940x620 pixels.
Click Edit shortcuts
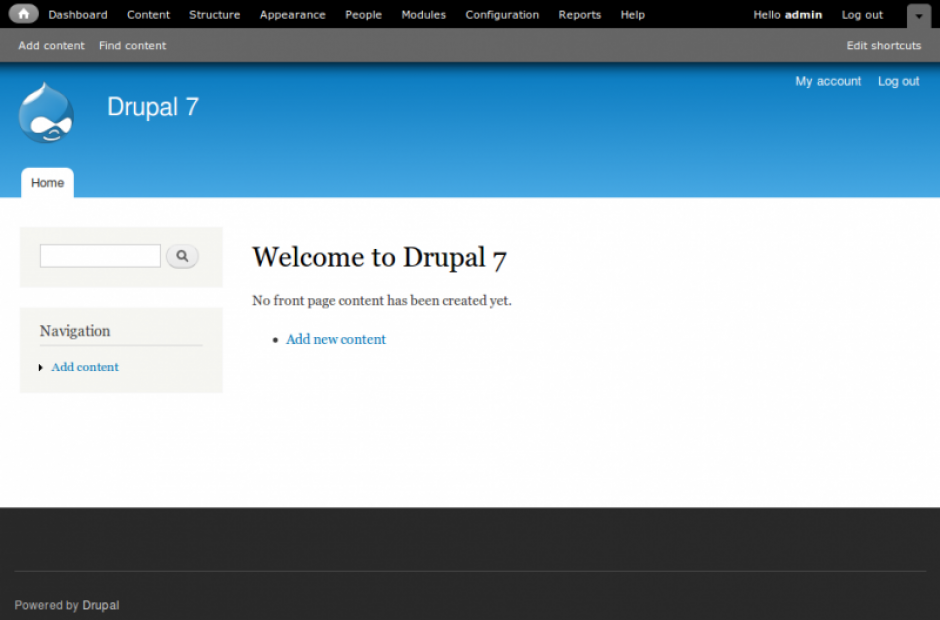pos(883,45)
